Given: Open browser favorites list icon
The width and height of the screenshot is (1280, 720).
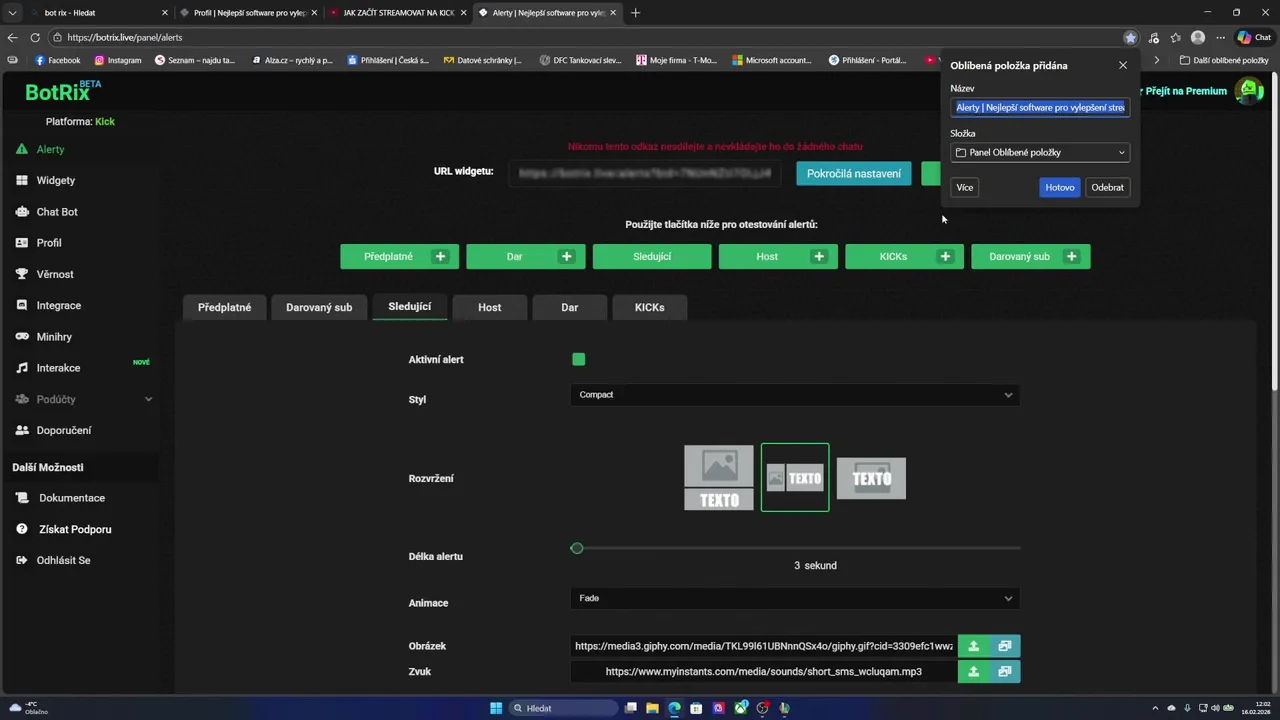Looking at the screenshot, I should 1176,38.
